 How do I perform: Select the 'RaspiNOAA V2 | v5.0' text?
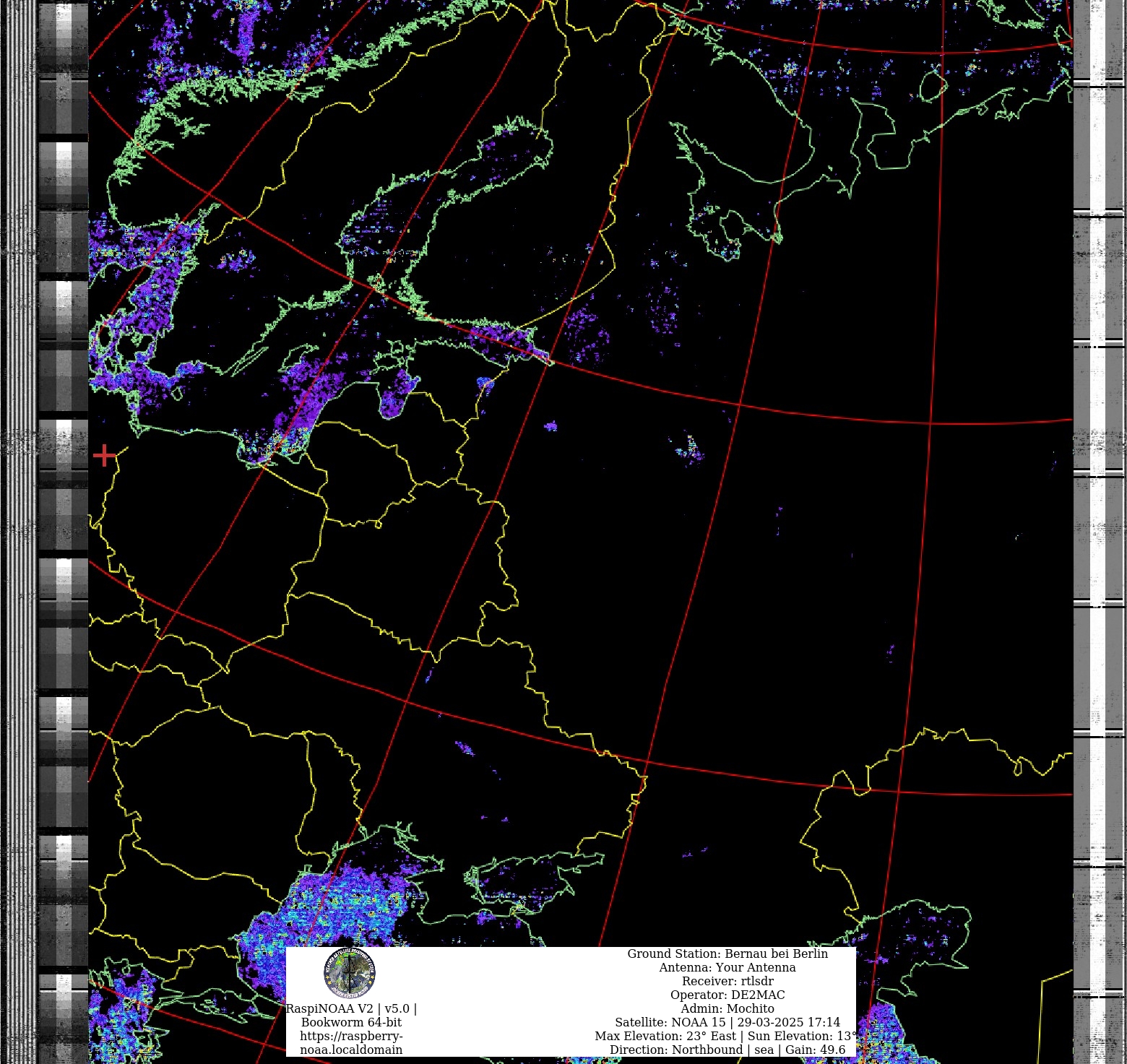[347, 1008]
